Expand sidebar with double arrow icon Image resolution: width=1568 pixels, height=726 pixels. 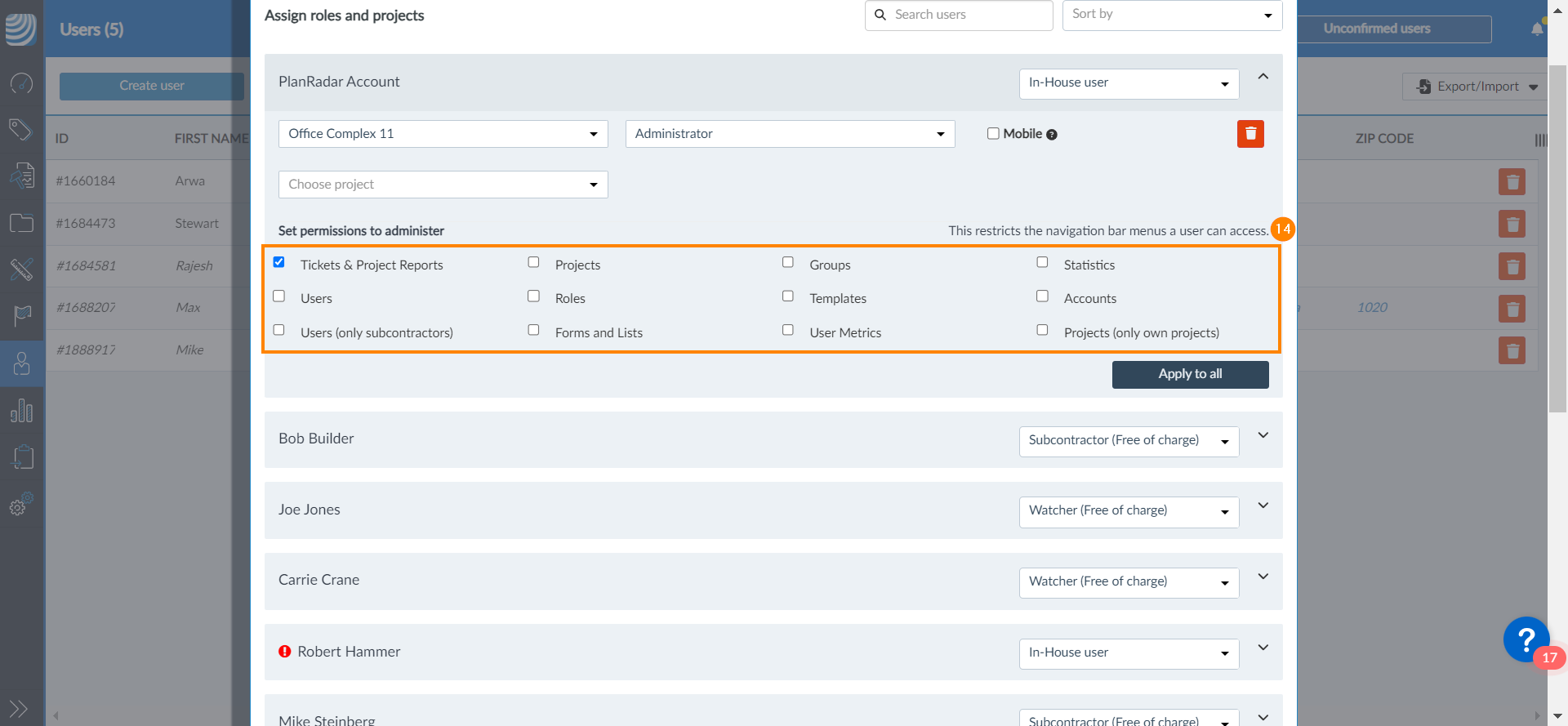18,708
